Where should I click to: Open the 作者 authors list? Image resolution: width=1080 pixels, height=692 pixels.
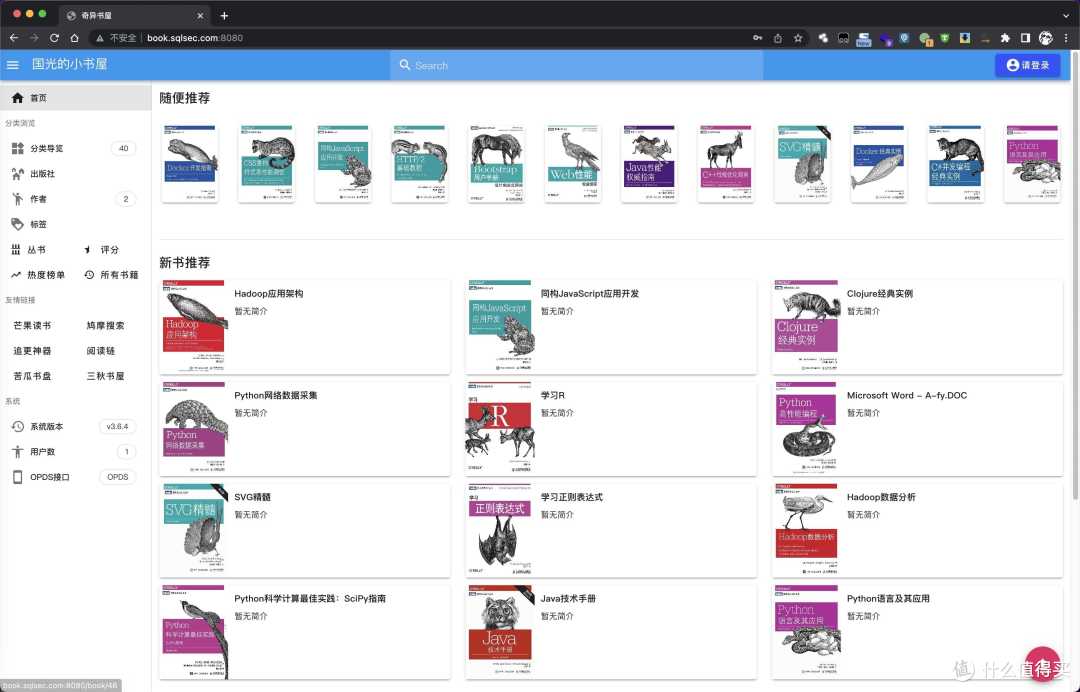pos(75,199)
